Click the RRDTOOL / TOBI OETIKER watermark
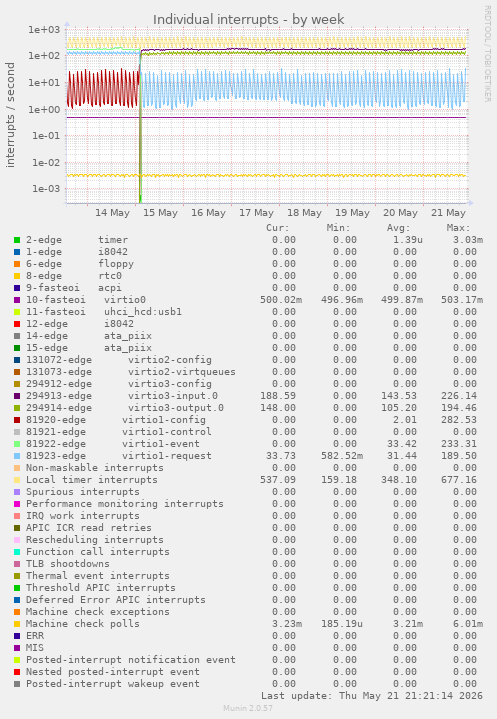 [x=487, y=54]
